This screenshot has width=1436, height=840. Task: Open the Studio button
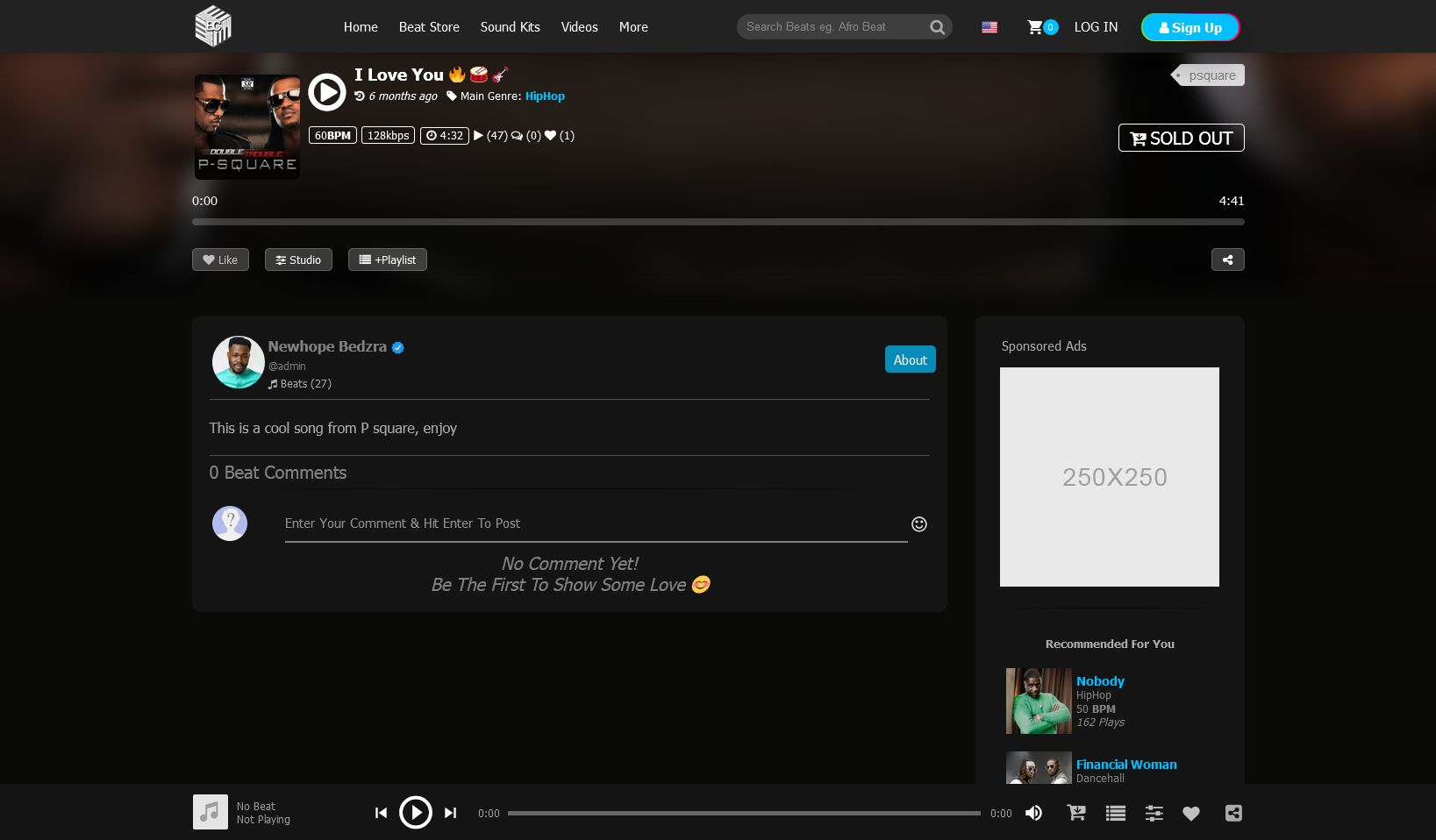point(298,260)
